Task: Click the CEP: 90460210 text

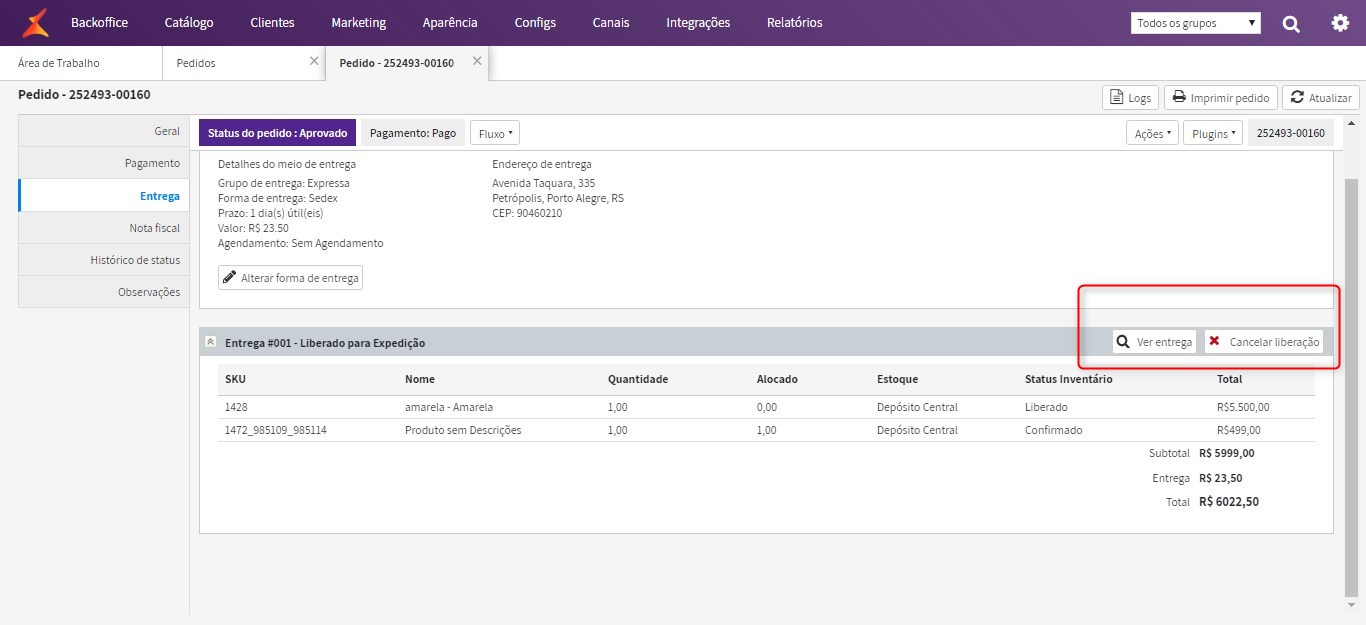Action: (527, 213)
